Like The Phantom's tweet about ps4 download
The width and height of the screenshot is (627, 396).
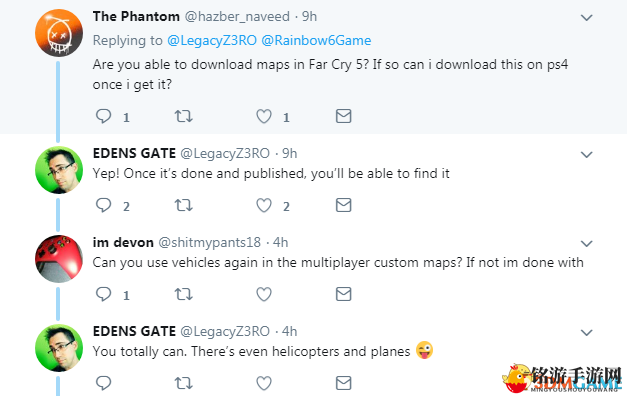coord(264,116)
